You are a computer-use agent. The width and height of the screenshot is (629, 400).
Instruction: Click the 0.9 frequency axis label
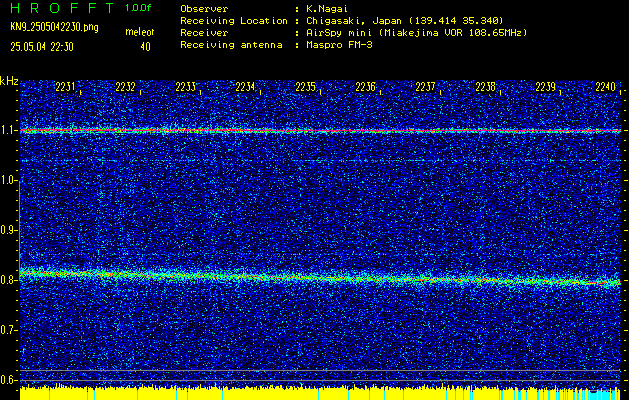coord(7,230)
